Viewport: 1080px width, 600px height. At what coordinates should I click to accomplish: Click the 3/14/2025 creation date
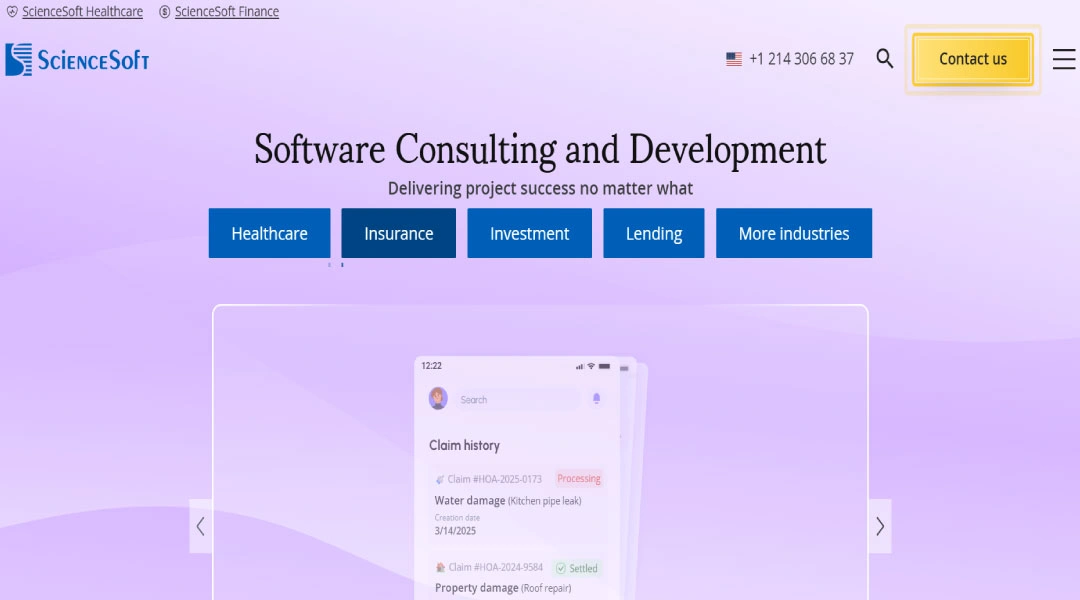click(x=455, y=530)
